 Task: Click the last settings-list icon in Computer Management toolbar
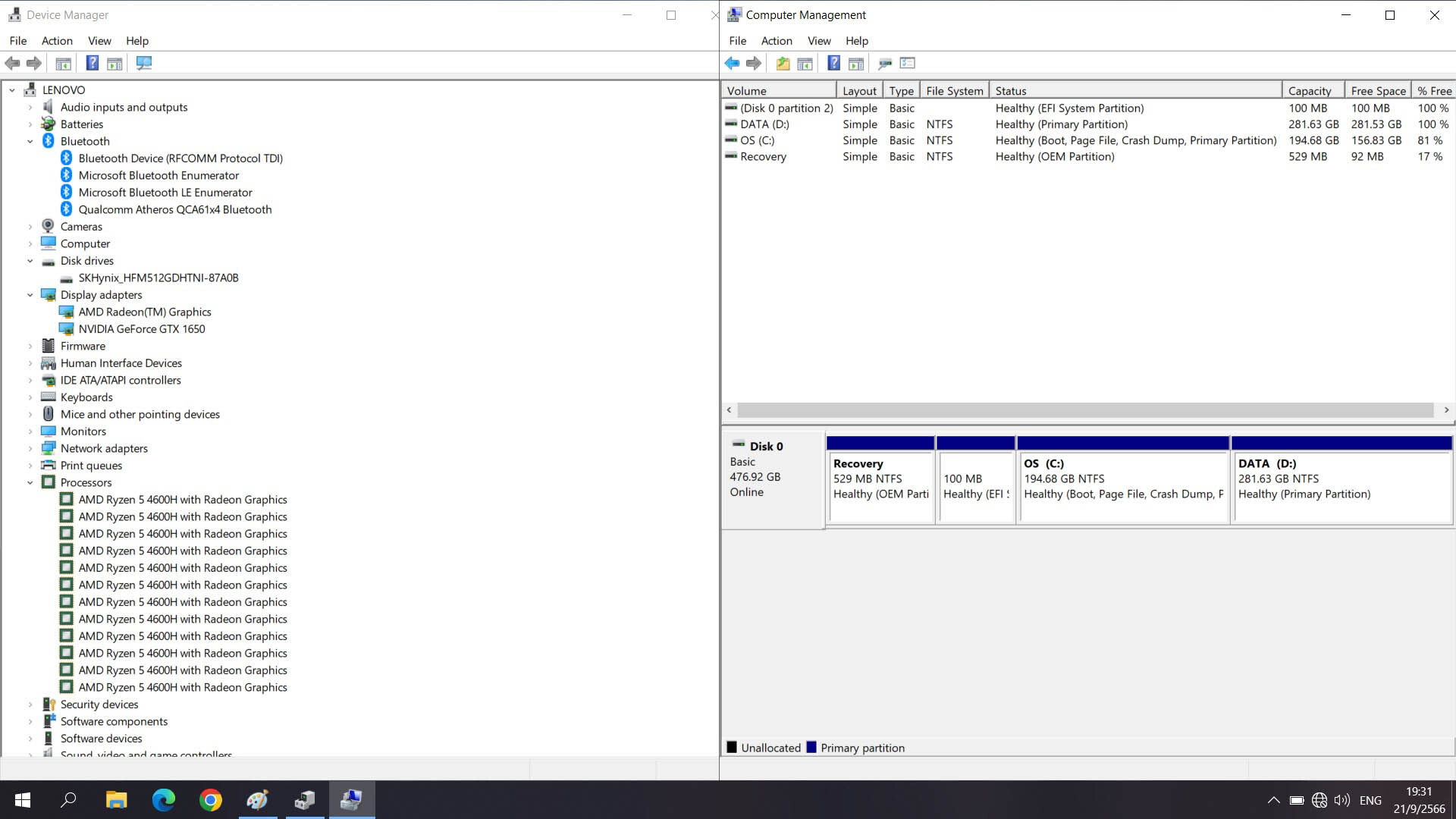pos(907,63)
